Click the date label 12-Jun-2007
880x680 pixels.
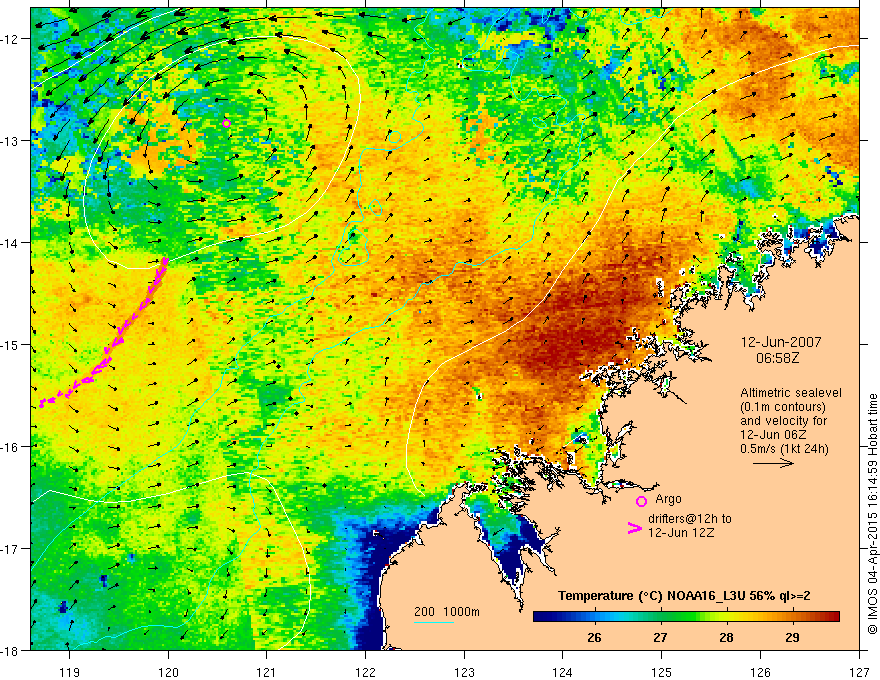pos(781,342)
